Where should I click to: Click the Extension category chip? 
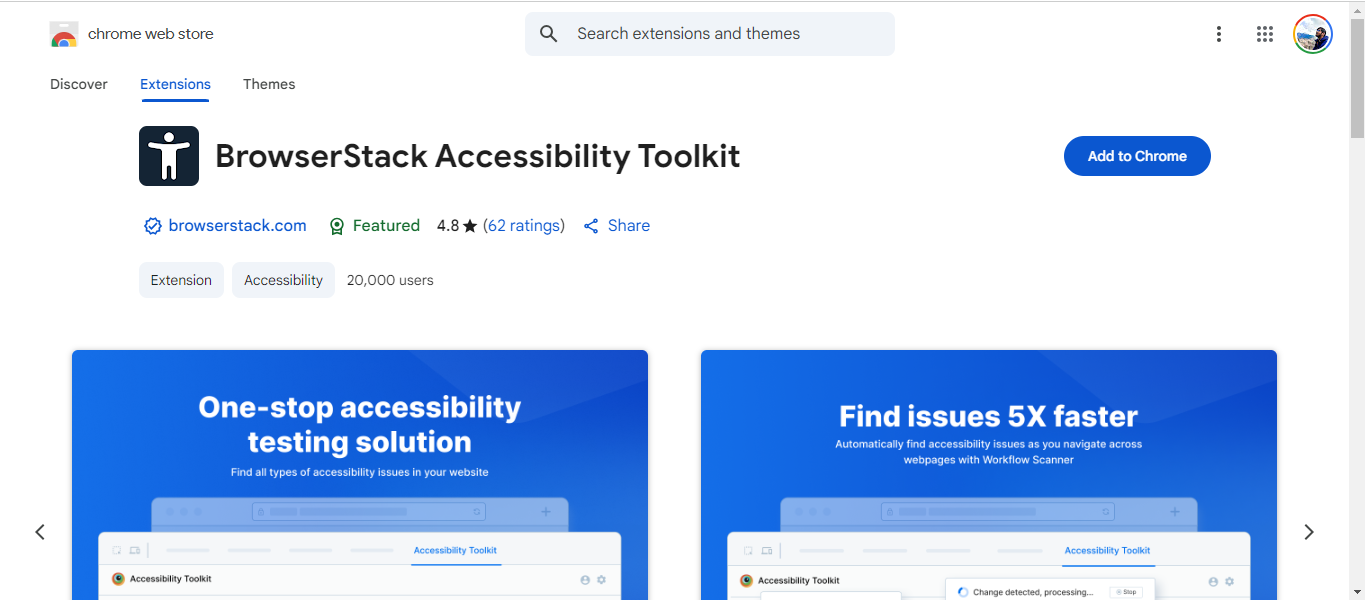click(181, 280)
